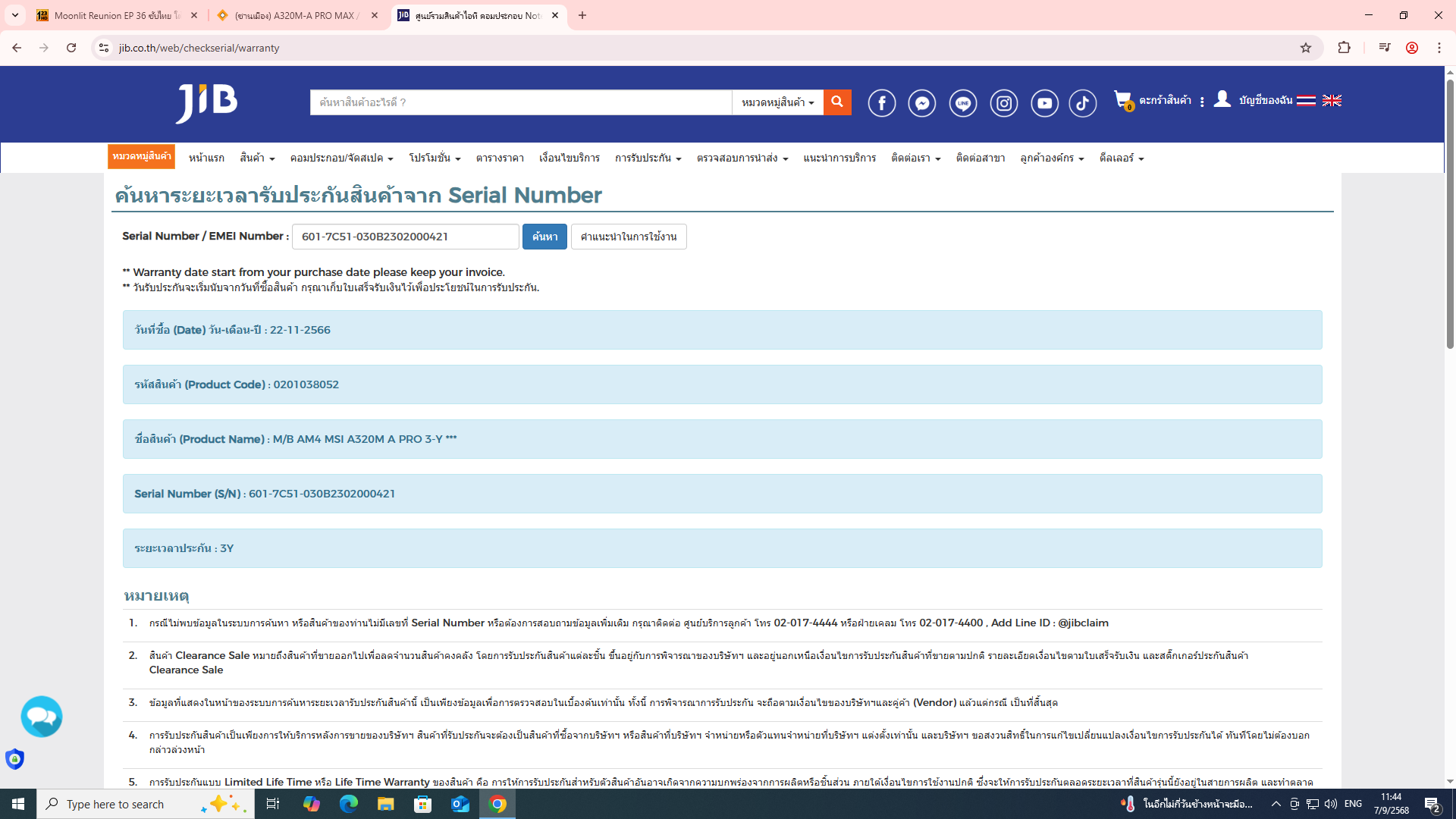
Task: View site information icon in address bar
Action: (104, 48)
